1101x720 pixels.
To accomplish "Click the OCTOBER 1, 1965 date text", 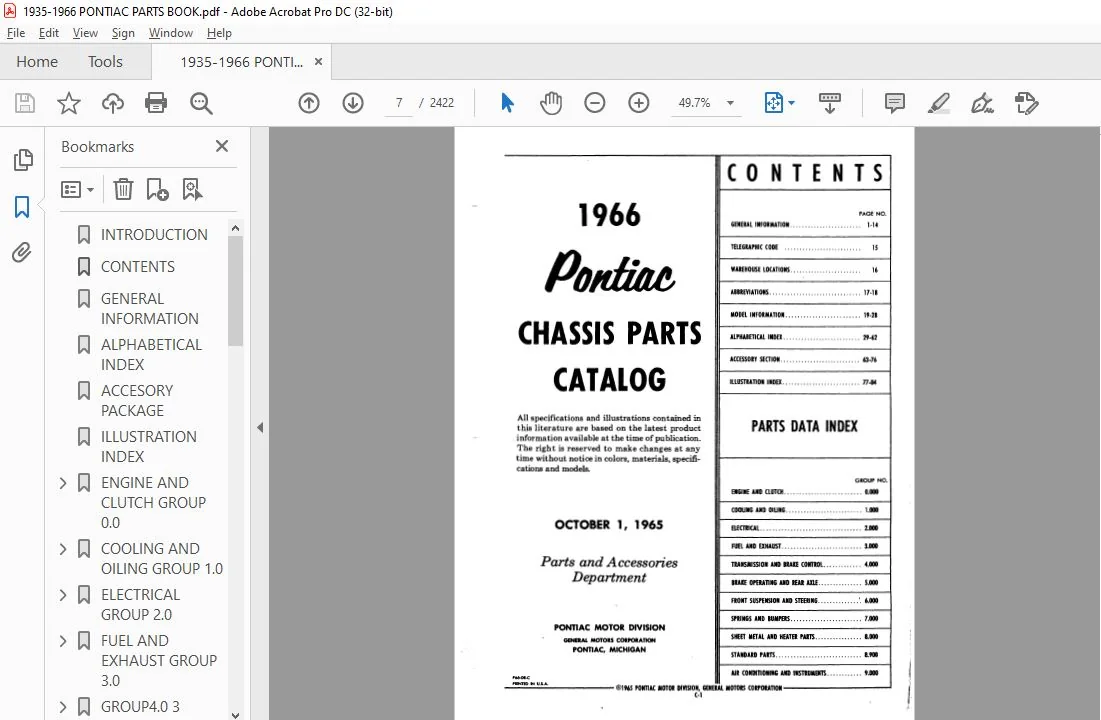I will point(609,525).
